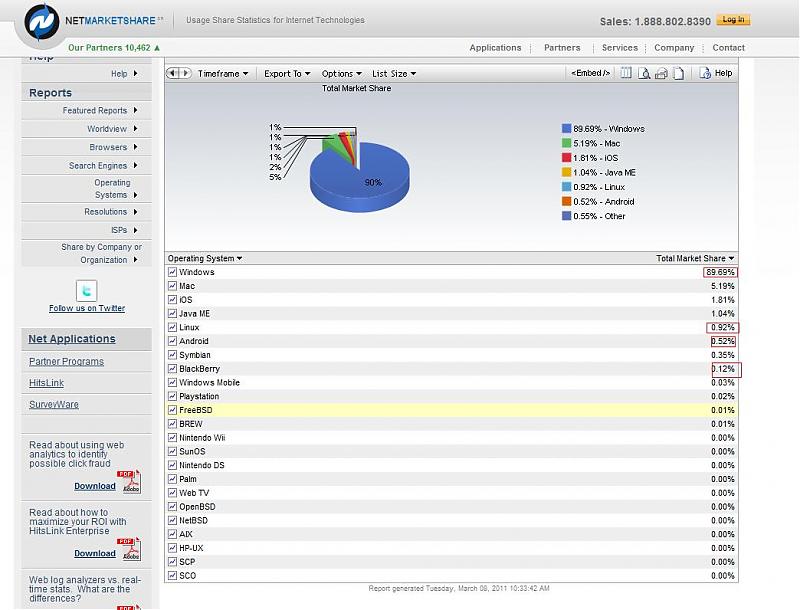Image resolution: width=800 pixels, height=610 pixels.
Task: Toggle the Nintendo Wii row checkbox
Action: tap(172, 438)
